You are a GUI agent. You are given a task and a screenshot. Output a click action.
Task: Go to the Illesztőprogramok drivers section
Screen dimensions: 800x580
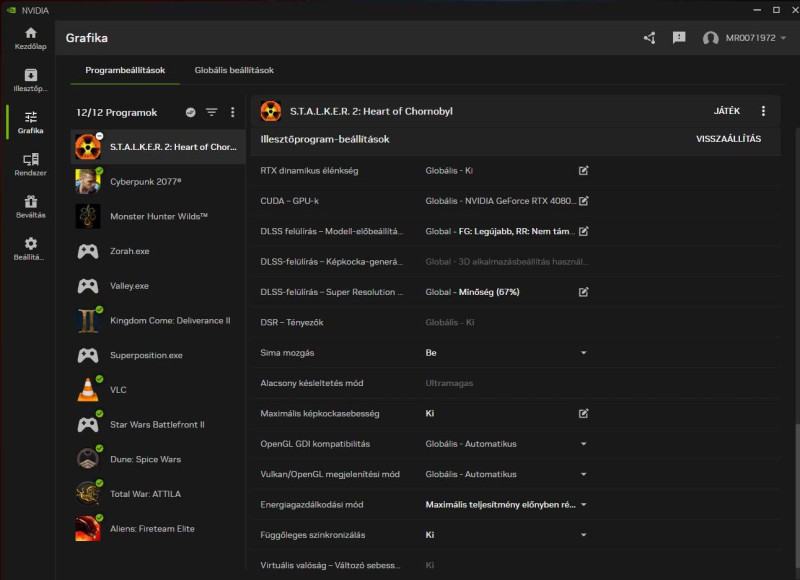click(x=30, y=79)
